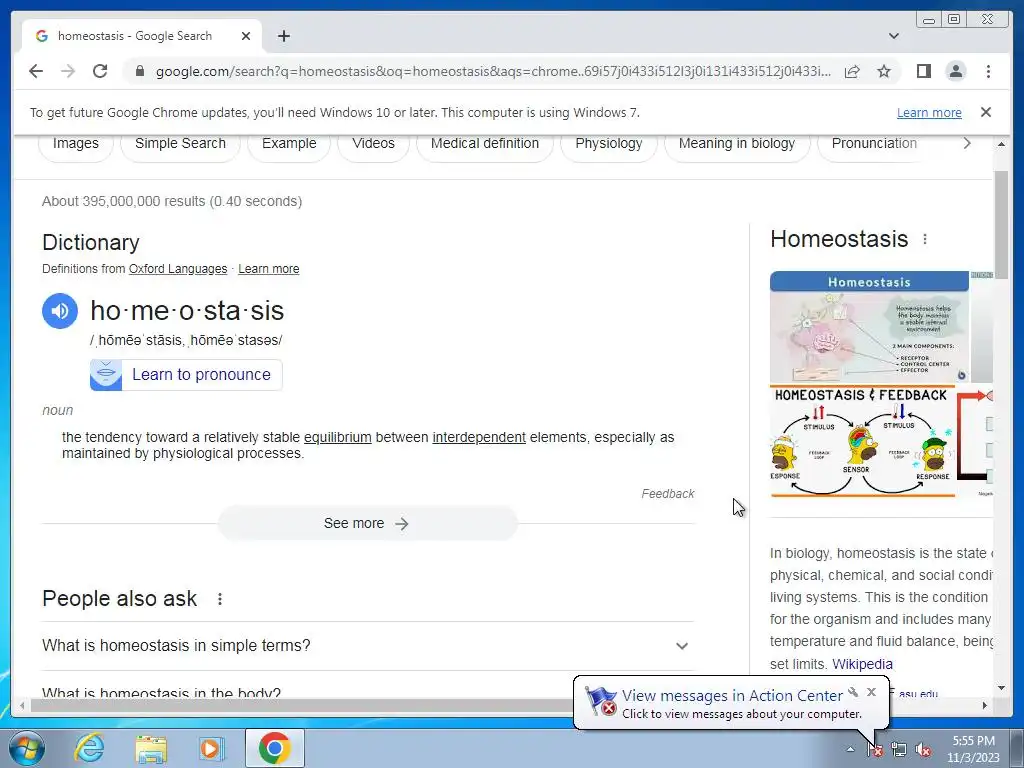Open the Chrome profile avatar

click(955, 71)
